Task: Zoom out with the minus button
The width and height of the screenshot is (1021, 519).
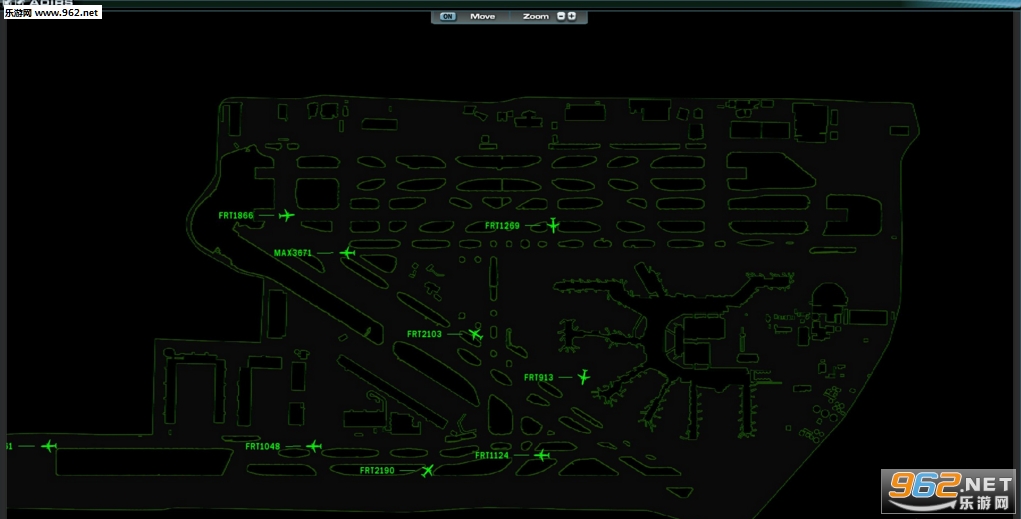Action: pos(560,16)
